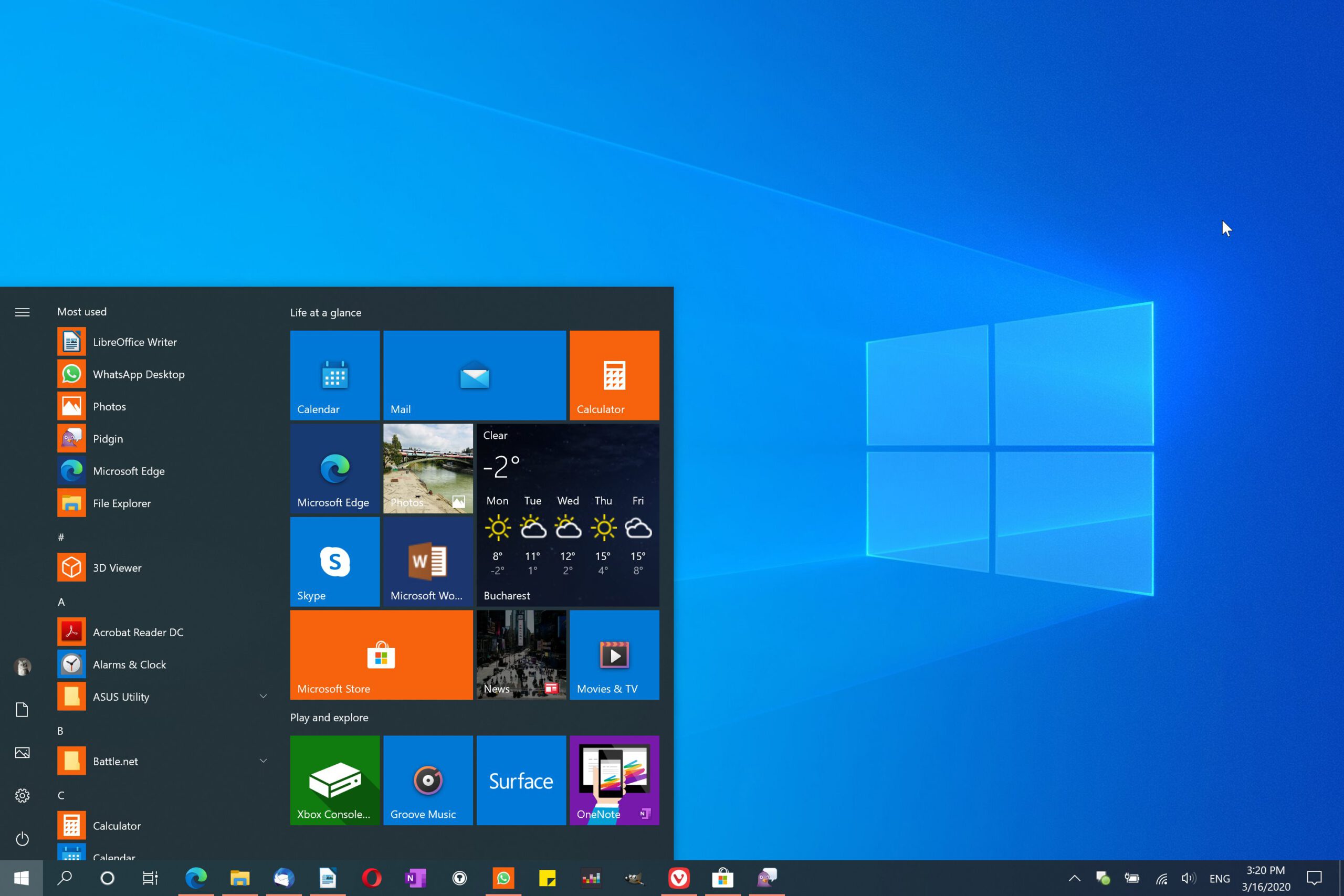Launch the Skype tile
The height and width of the screenshot is (896, 1344).
pyautogui.click(x=335, y=562)
